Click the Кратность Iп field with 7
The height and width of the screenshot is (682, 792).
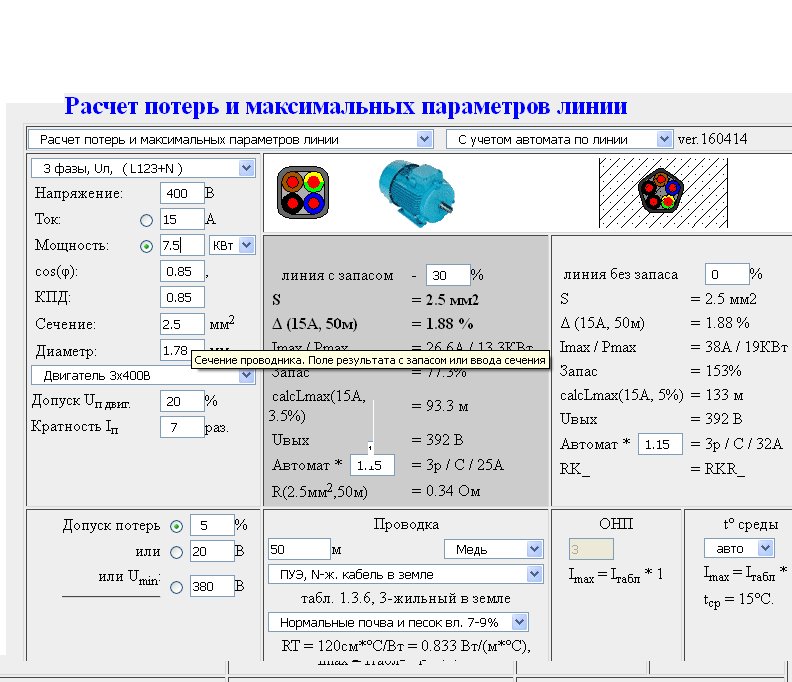[x=182, y=427]
